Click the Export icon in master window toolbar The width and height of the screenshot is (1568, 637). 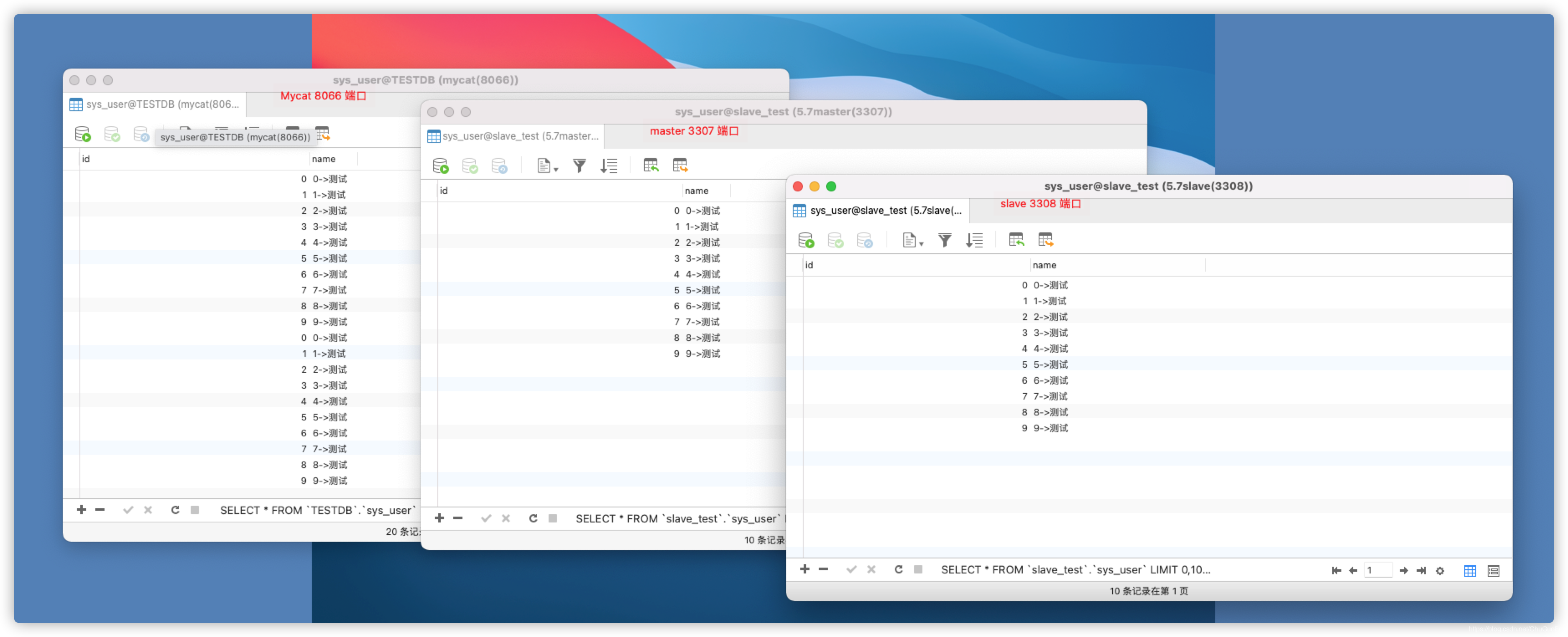(680, 166)
